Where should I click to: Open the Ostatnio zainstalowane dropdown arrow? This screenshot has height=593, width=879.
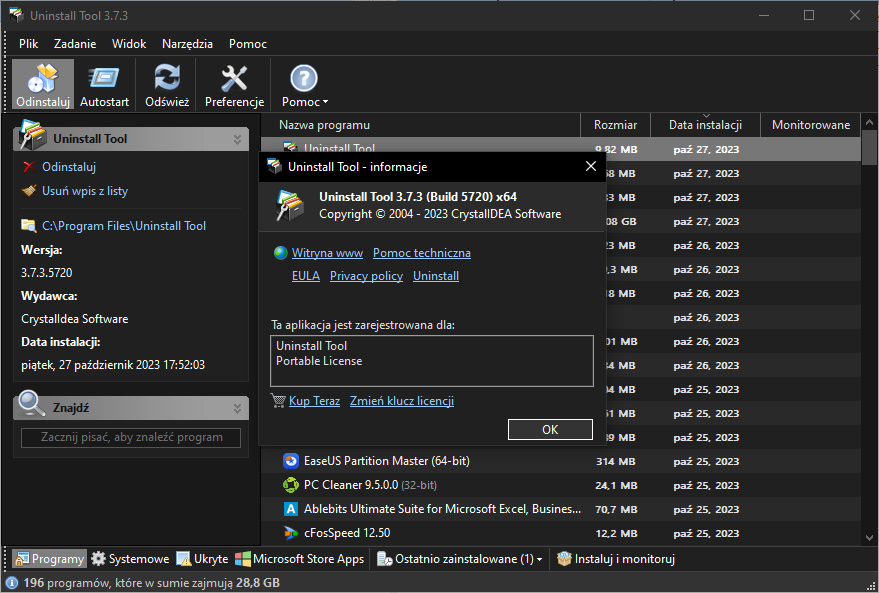539,559
